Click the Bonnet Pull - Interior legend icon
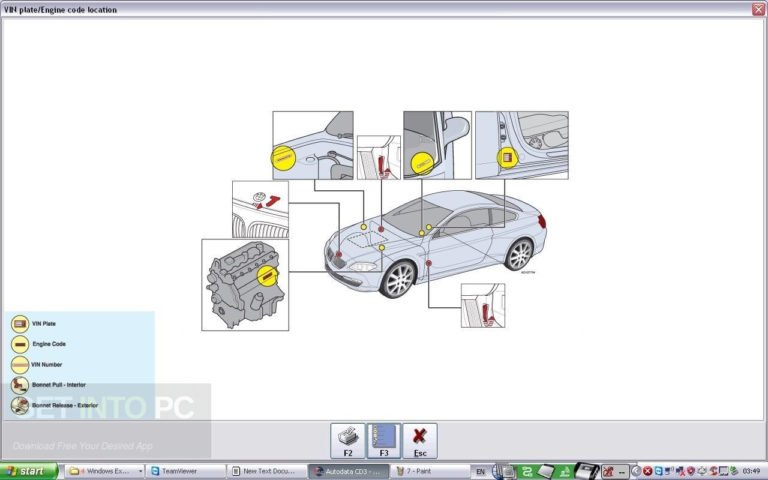Viewport: 768px width, 480px height. 20,385
